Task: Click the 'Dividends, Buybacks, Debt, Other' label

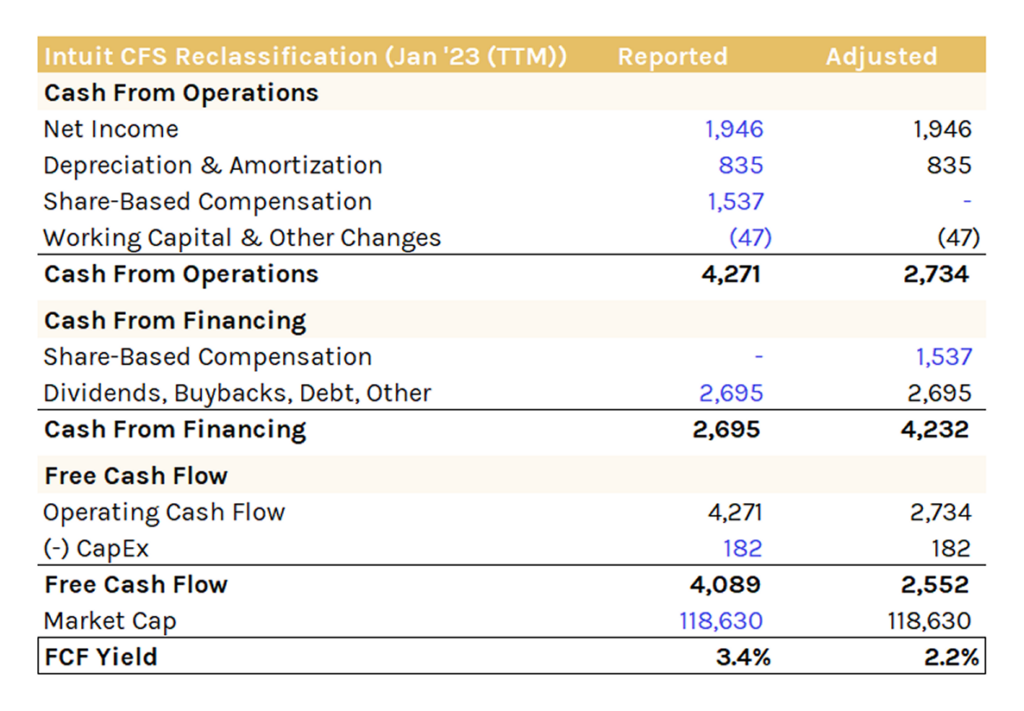Action: 237,393
